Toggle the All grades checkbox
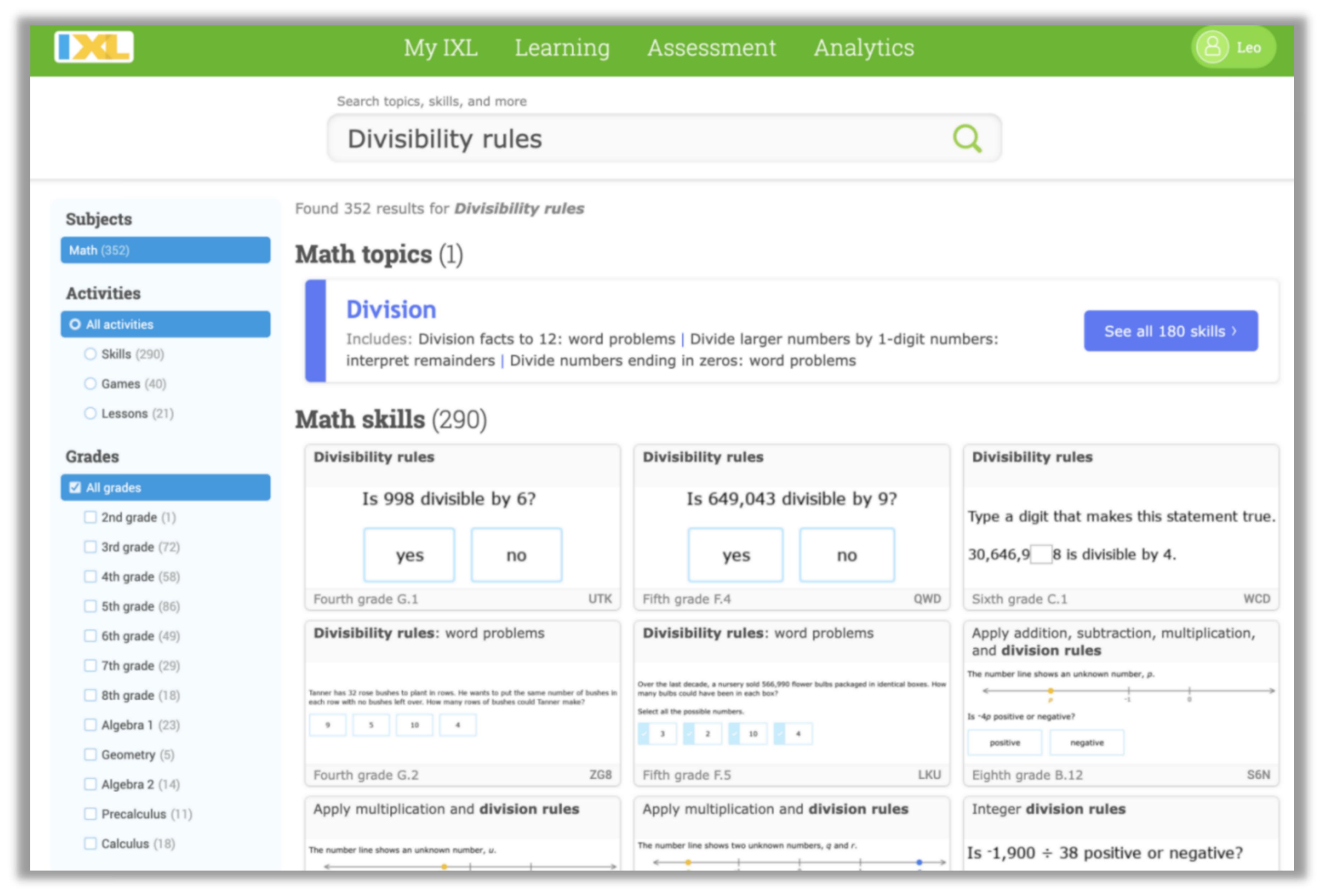Image resolution: width=1323 pixels, height=896 pixels. click(74, 487)
